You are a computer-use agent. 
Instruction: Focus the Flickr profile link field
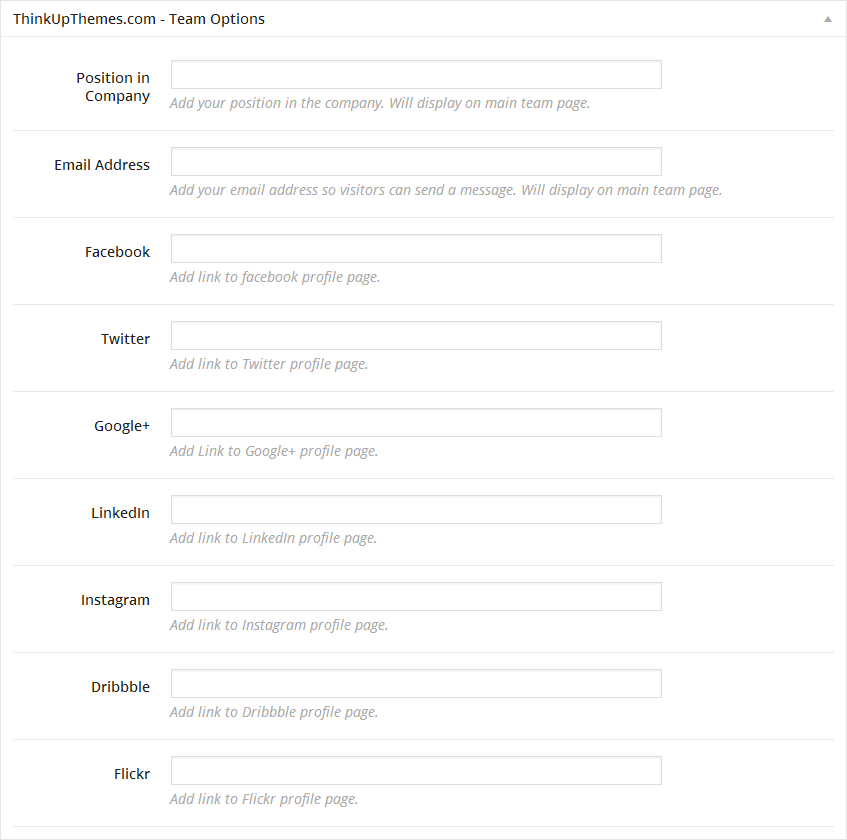click(416, 771)
